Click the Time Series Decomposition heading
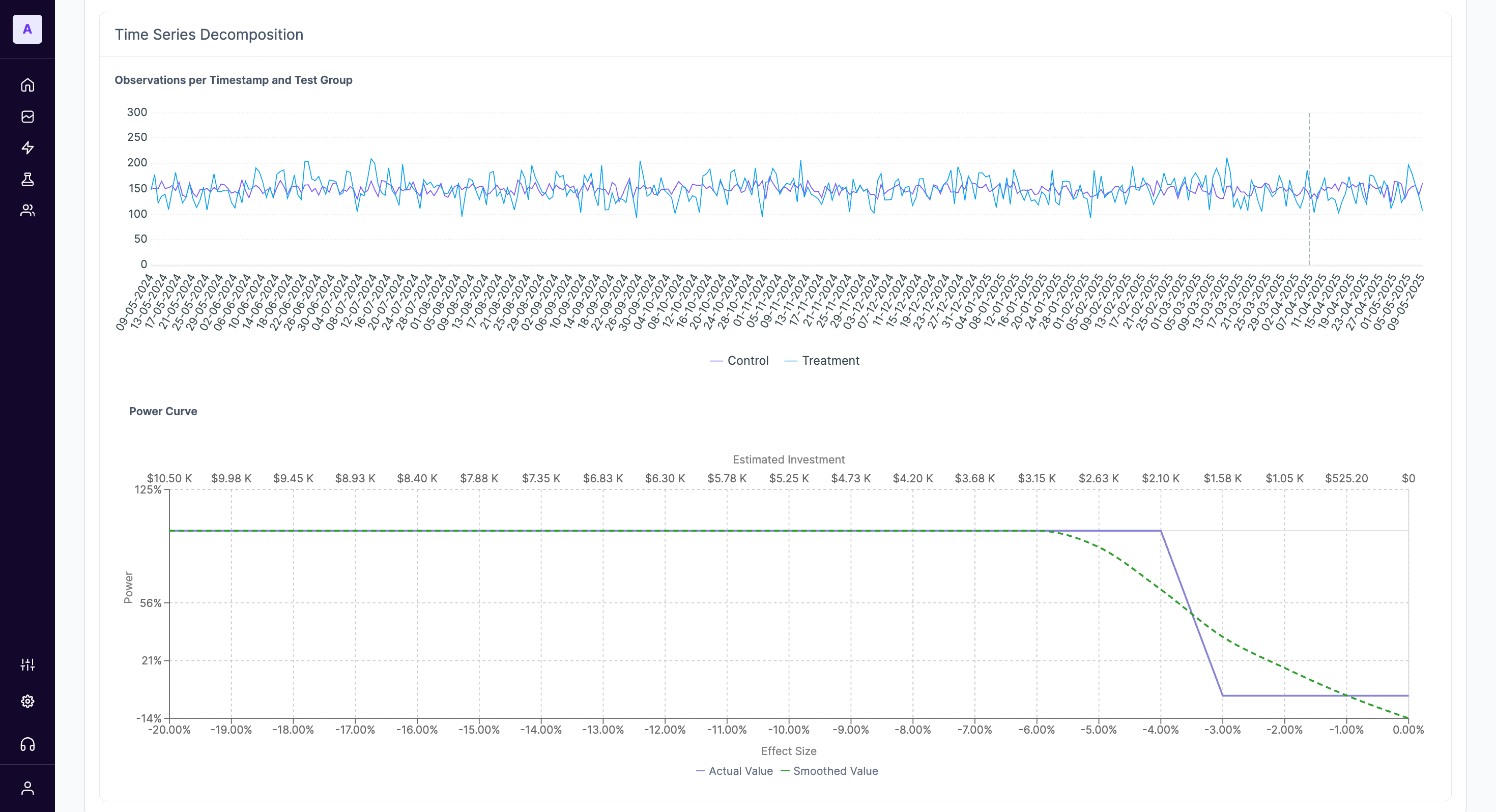The width and height of the screenshot is (1496, 812). pos(209,34)
